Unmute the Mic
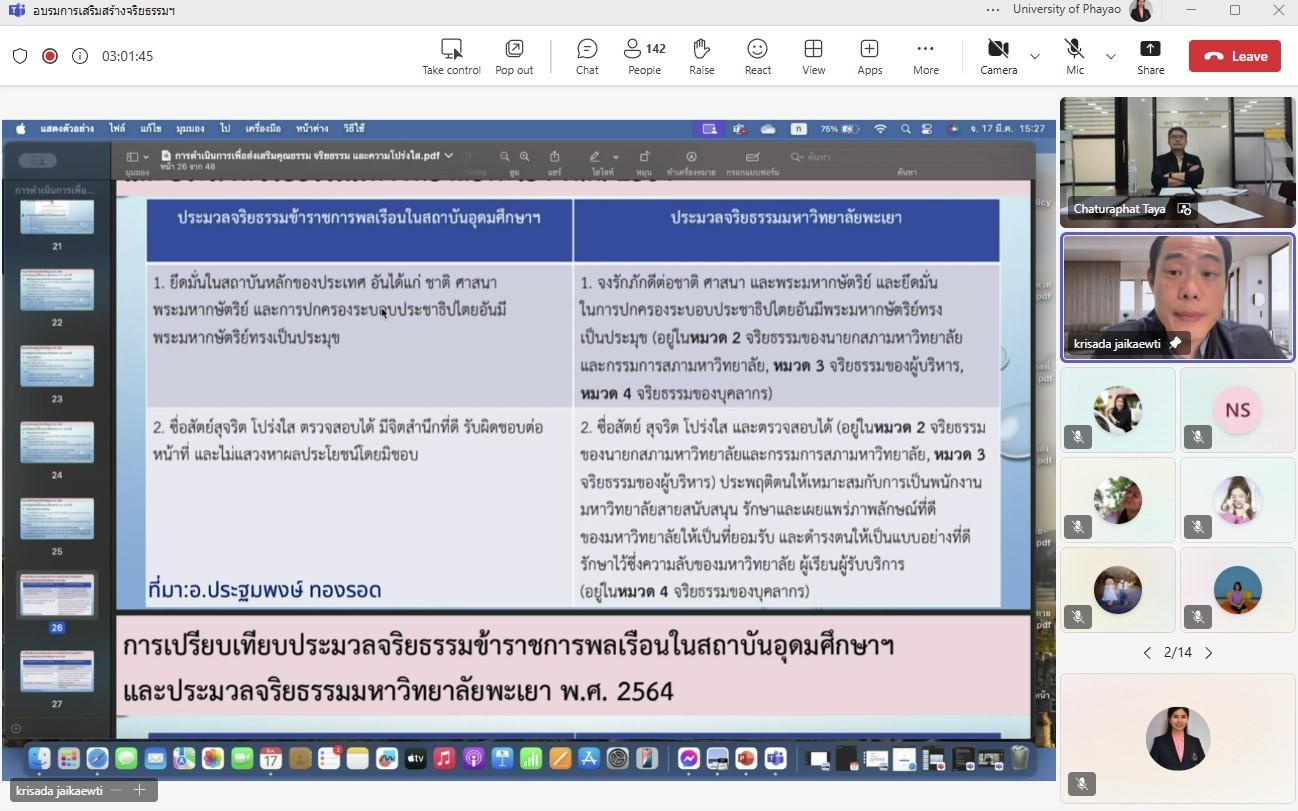1298x811 pixels. 1074,56
